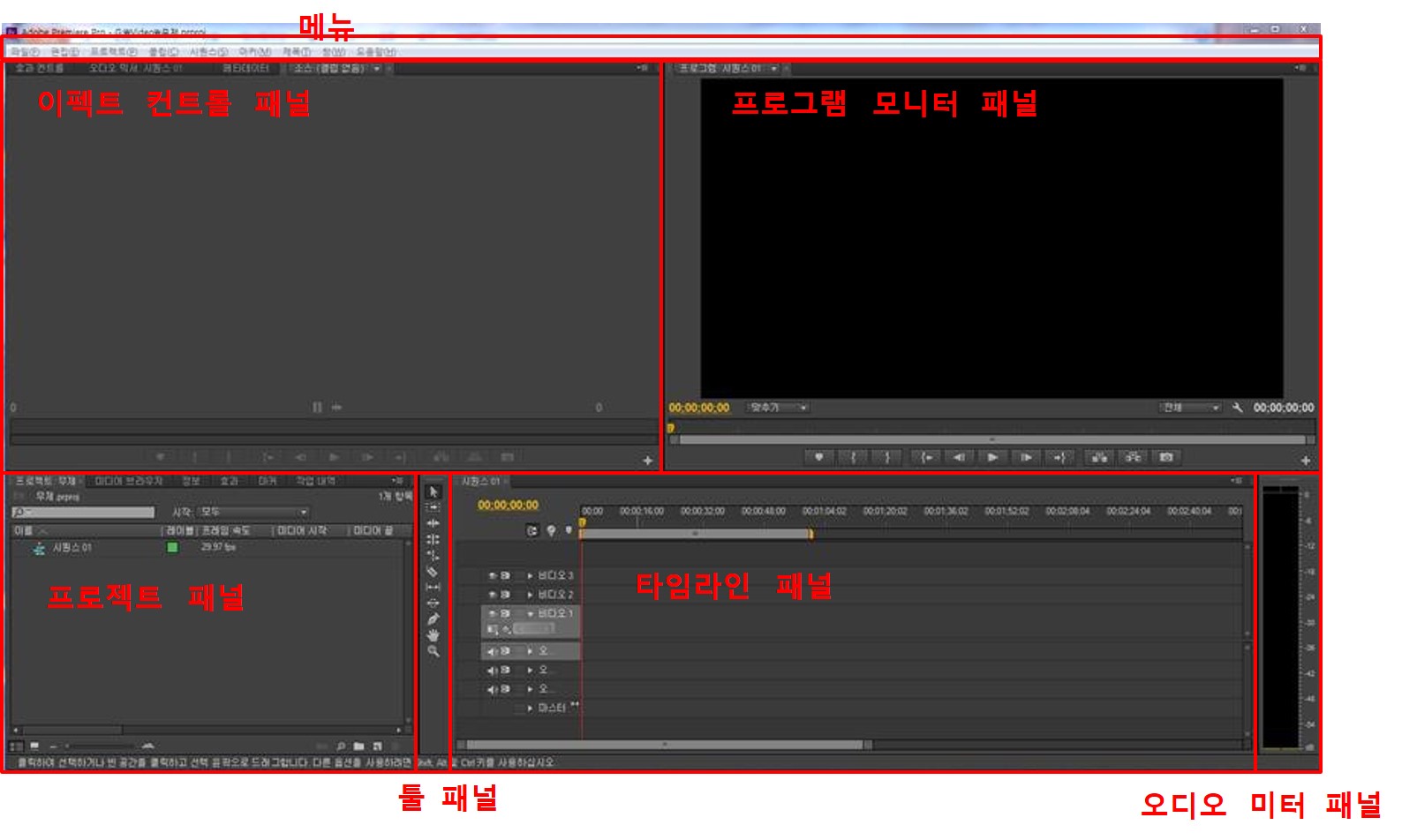Viewport: 1402px width, 840px height.
Task: Select the Rate Stretch tool
Action: click(433, 556)
